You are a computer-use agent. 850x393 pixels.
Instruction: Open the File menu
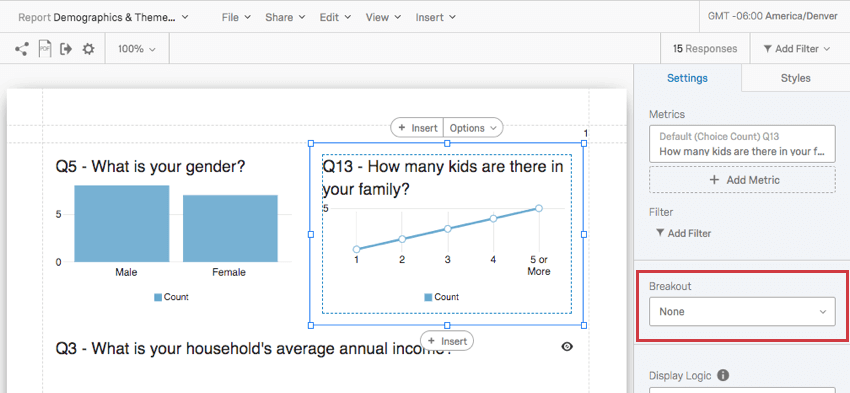tap(236, 17)
